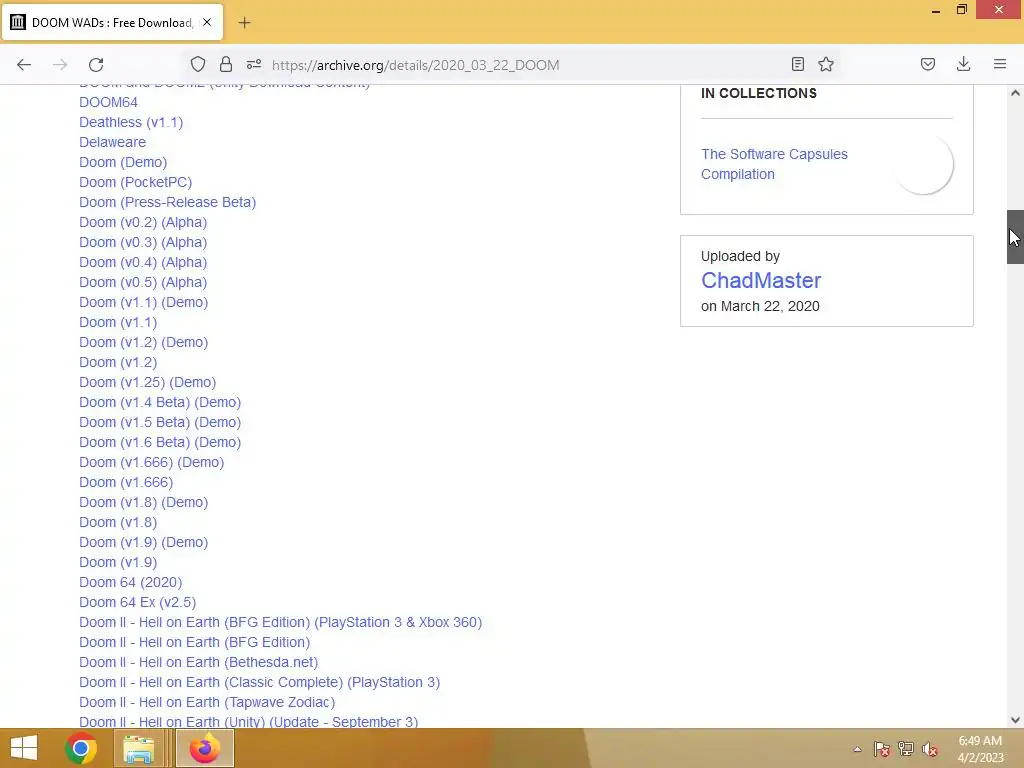Image resolution: width=1024 pixels, height=768 pixels.
Task: Open Doom (v1.666) full version link
Action: (126, 482)
